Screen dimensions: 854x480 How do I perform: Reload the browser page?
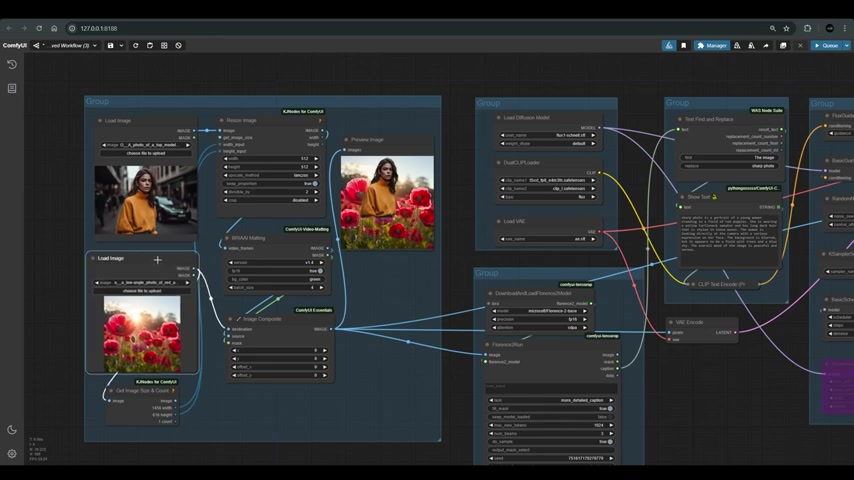39,28
